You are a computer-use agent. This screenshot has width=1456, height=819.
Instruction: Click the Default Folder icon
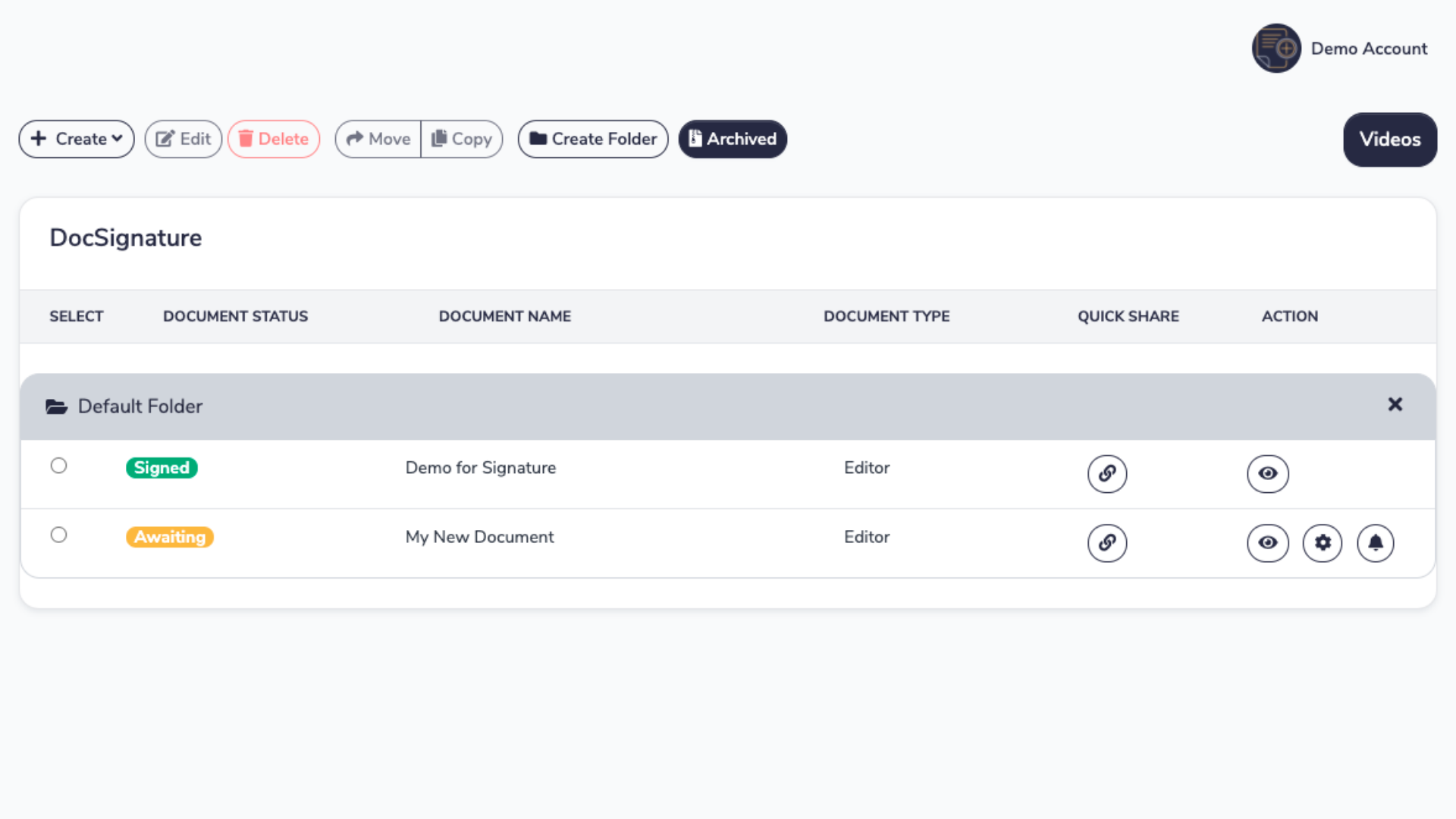tap(56, 407)
